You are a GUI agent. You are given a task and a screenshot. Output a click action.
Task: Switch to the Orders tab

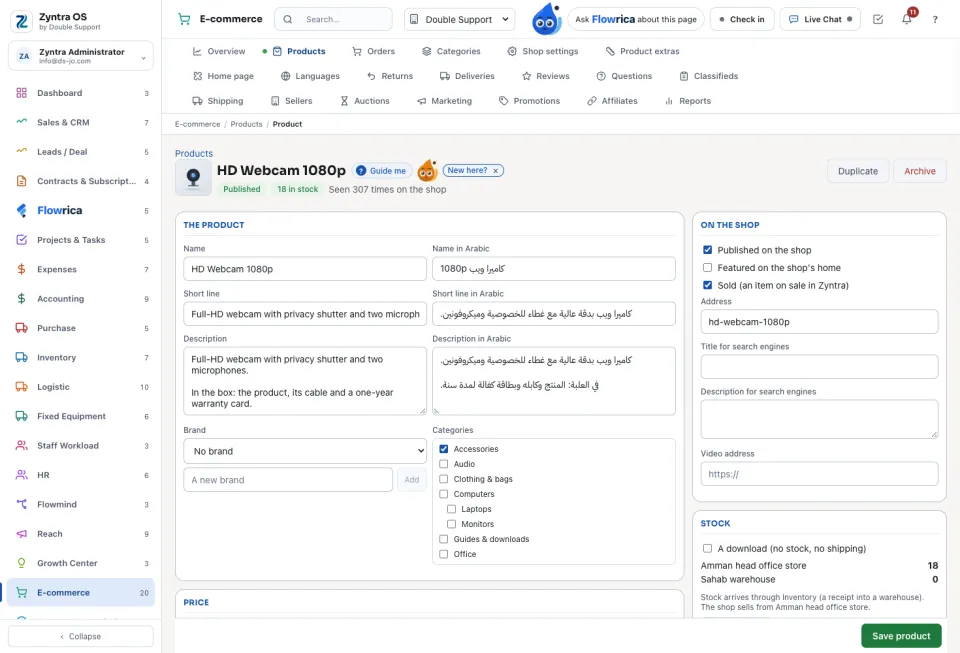pyautogui.click(x=373, y=51)
